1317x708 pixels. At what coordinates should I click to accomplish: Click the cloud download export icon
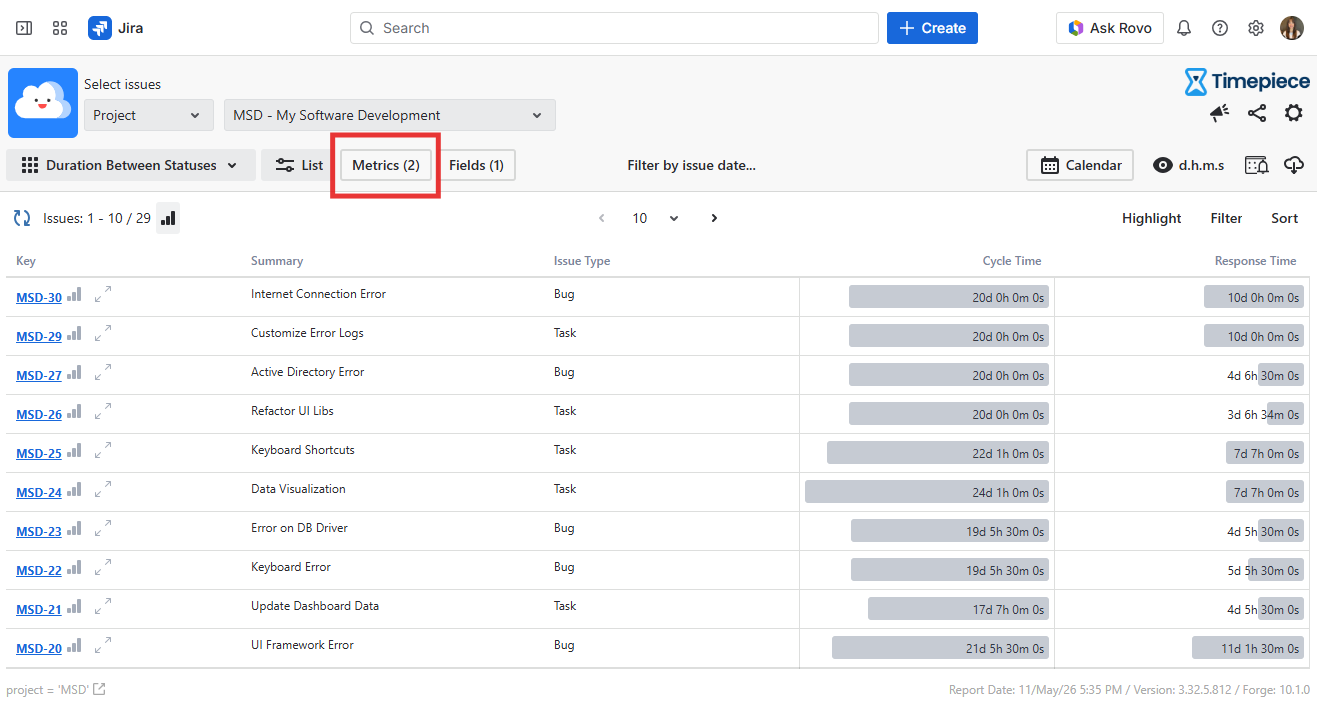point(1294,165)
